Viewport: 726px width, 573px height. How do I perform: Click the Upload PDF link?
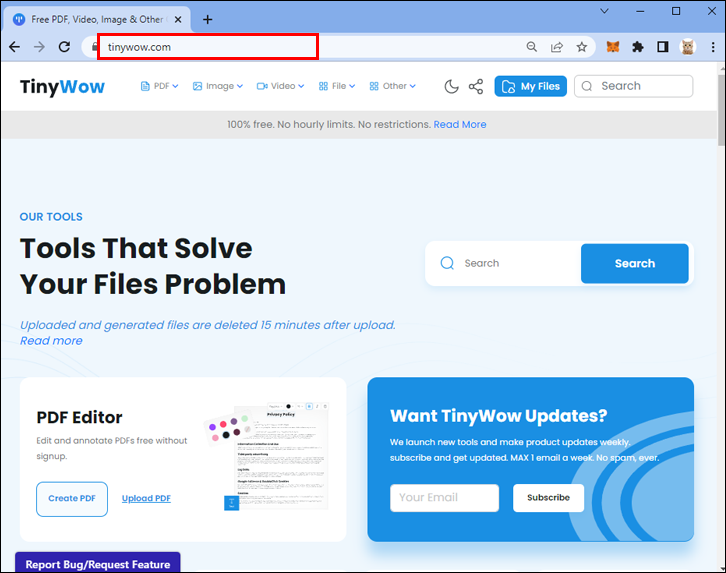point(146,498)
